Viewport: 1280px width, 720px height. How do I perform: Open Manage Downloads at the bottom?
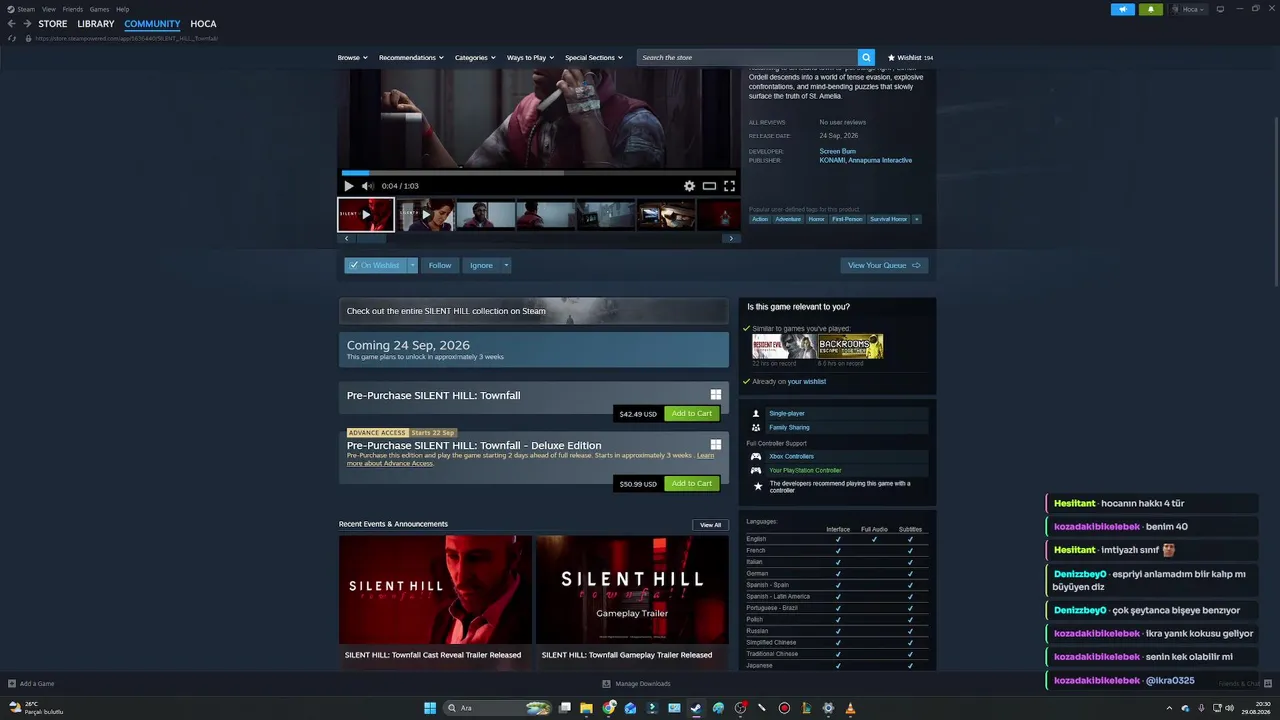pyautogui.click(x=636, y=684)
